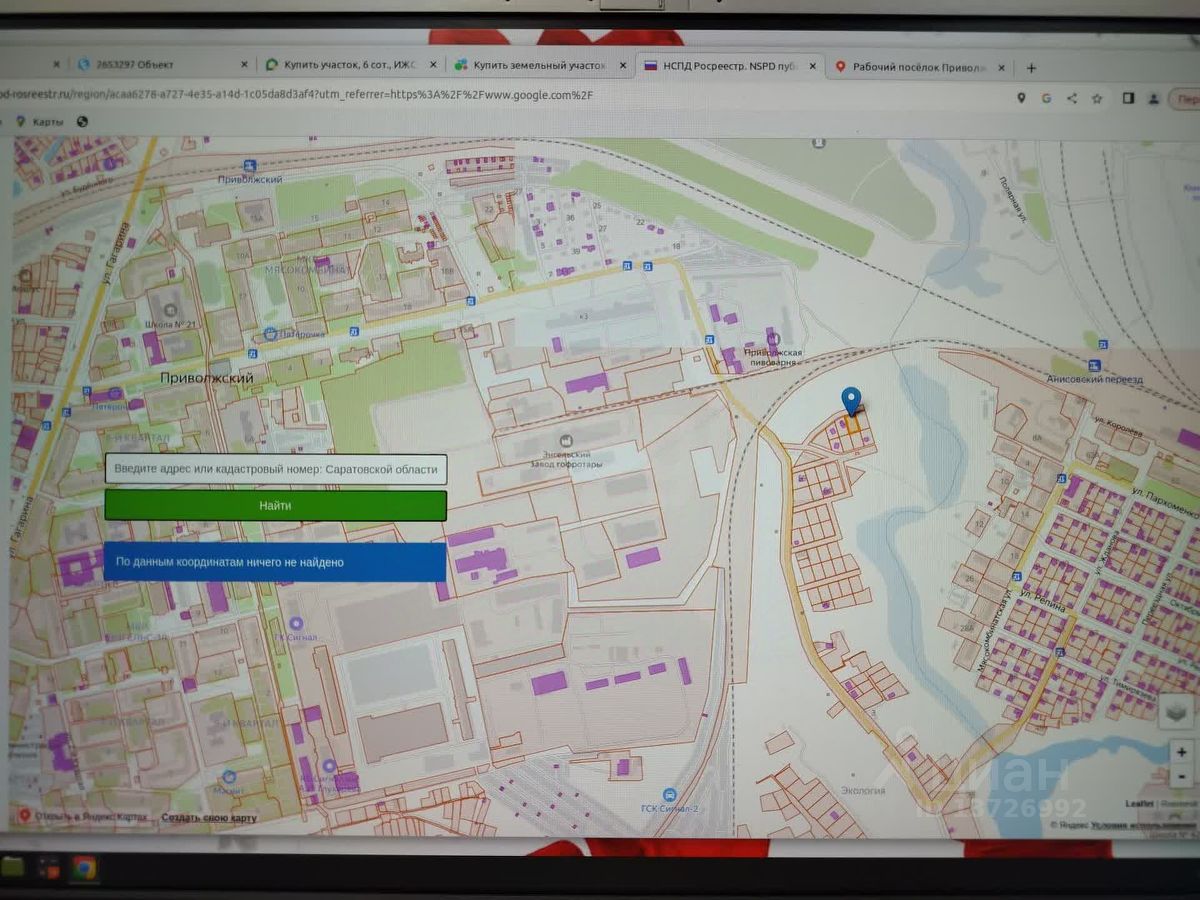Image resolution: width=1200 pixels, height=900 pixels.
Task: Select the Купить участок, 6 сот. tab
Action: point(350,64)
